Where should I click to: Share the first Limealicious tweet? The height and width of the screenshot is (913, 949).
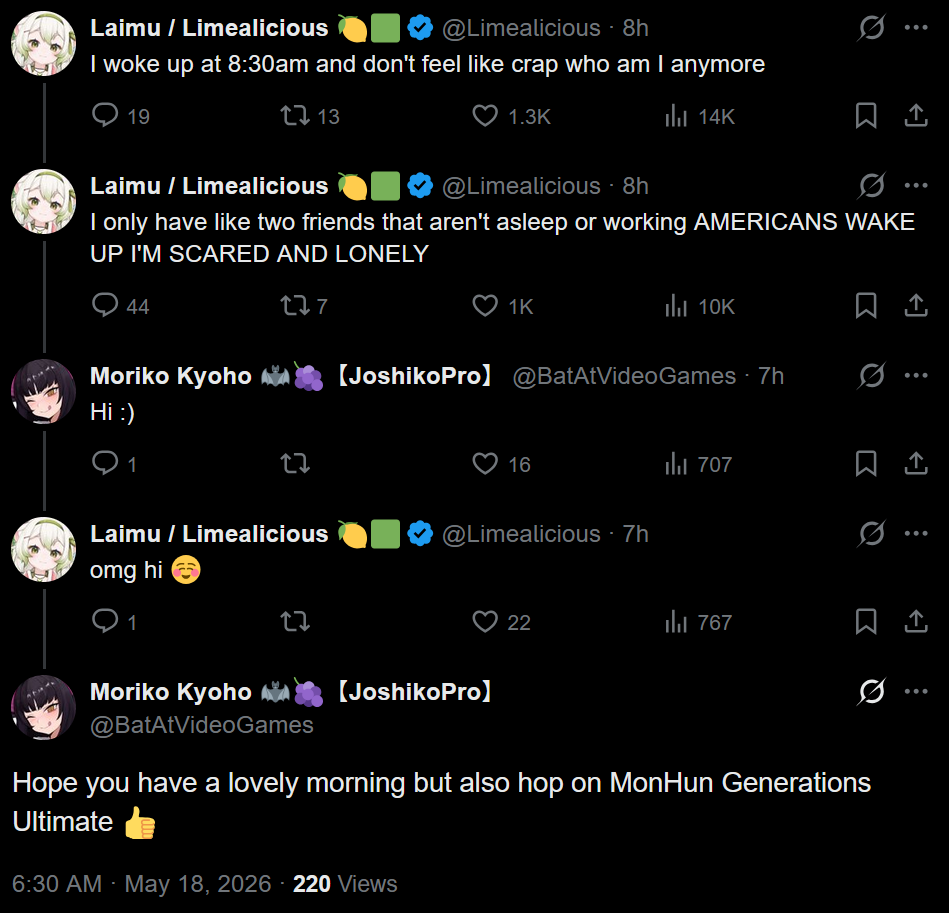pos(916,116)
